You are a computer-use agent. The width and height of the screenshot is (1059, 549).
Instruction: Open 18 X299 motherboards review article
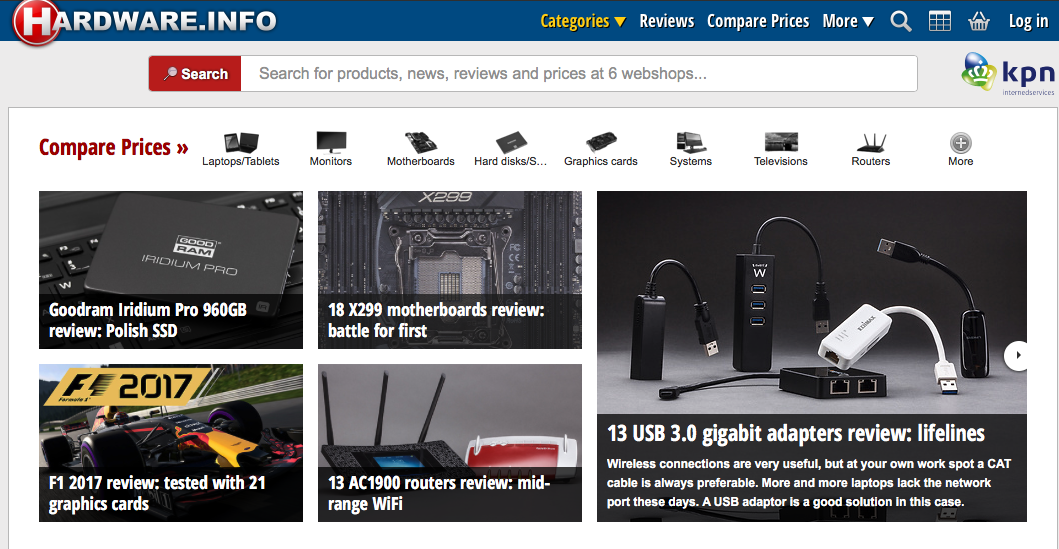[x=450, y=270]
